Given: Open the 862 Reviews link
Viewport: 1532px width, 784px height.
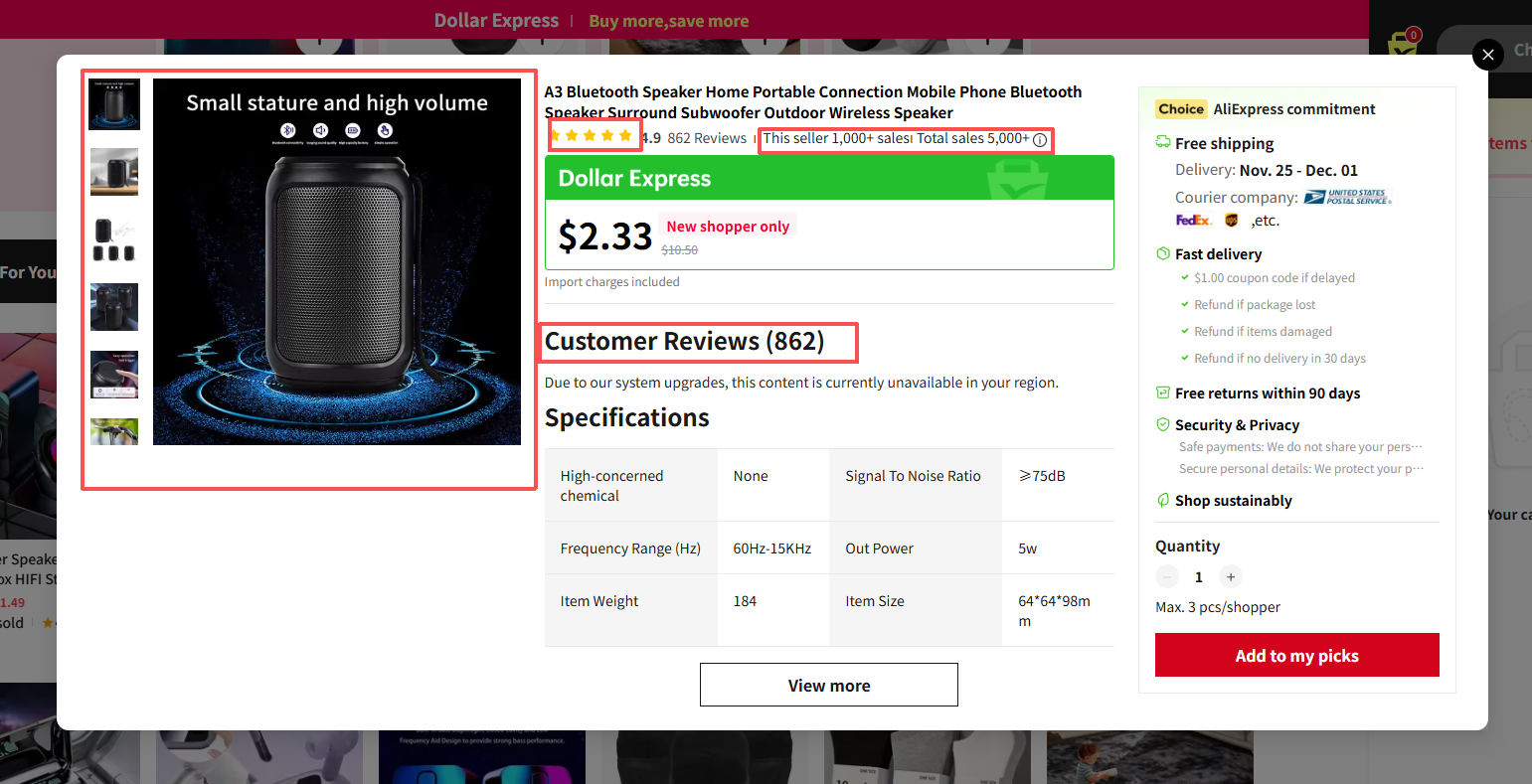Looking at the screenshot, I should click(706, 138).
